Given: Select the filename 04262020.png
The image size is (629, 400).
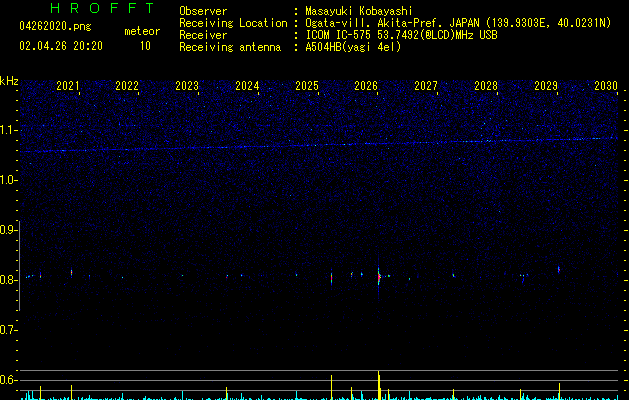Looking at the screenshot, I should [55, 27].
